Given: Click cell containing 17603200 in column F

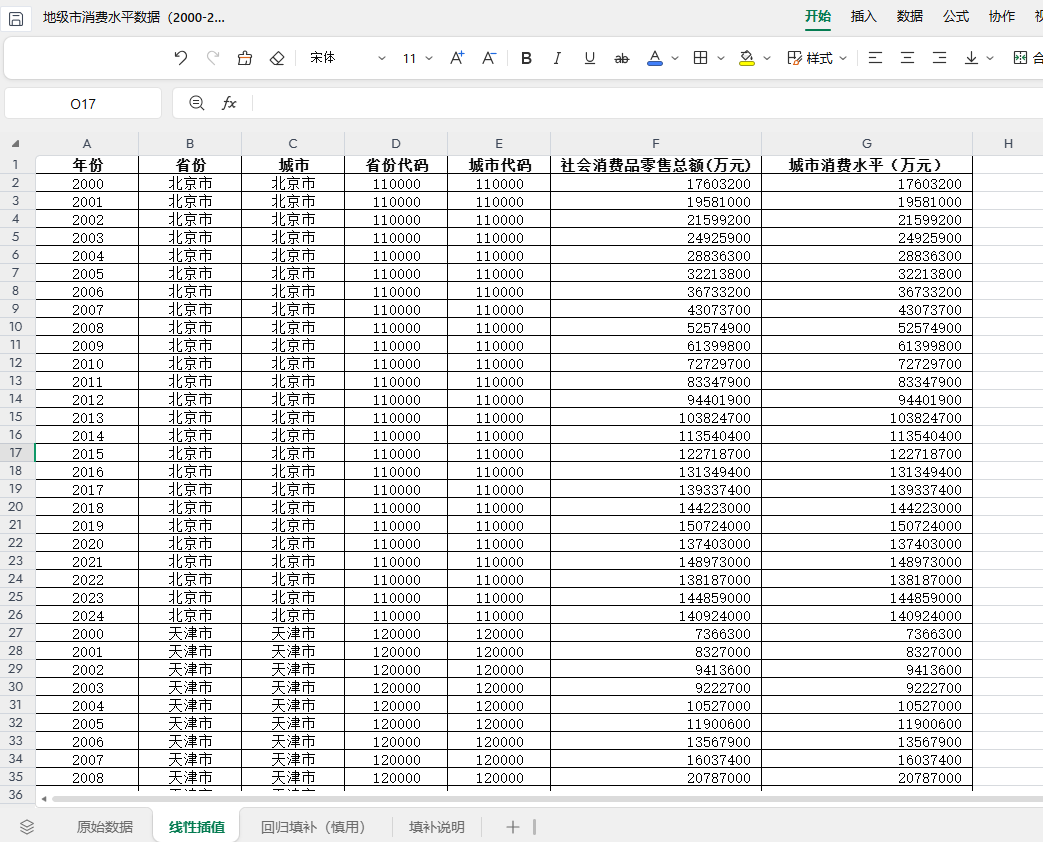Looking at the screenshot, I should tap(656, 184).
